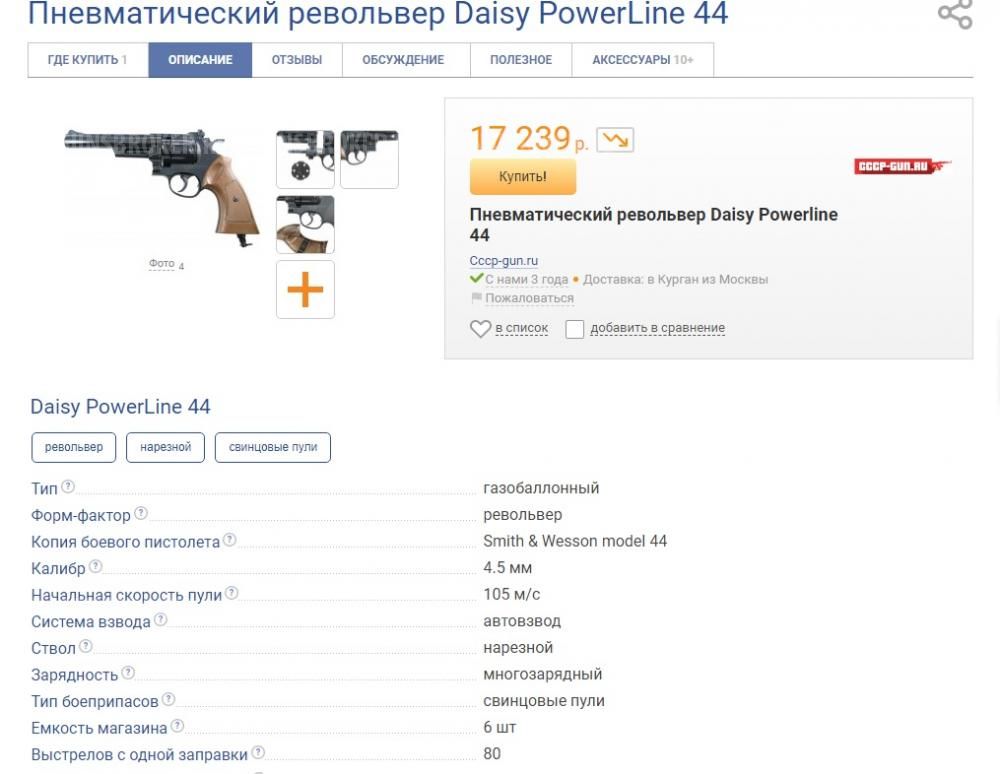1000x774 pixels.
Task: Open the price history graph icon
Action: point(617,142)
